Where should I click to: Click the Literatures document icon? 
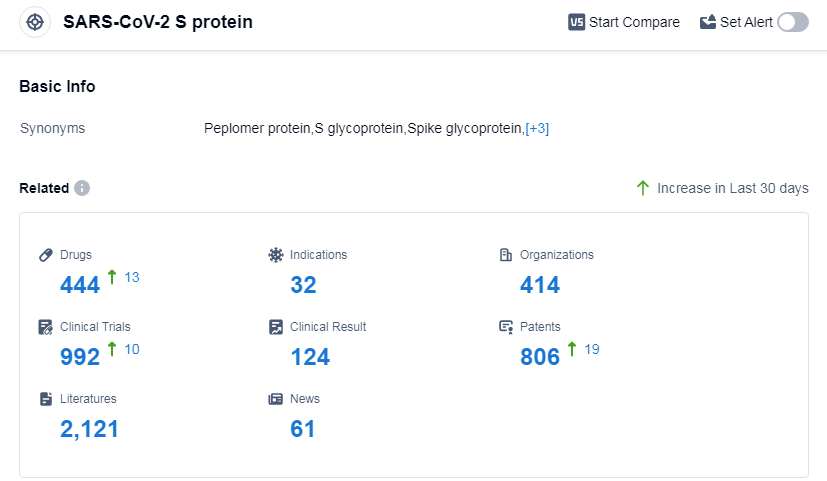click(x=46, y=399)
